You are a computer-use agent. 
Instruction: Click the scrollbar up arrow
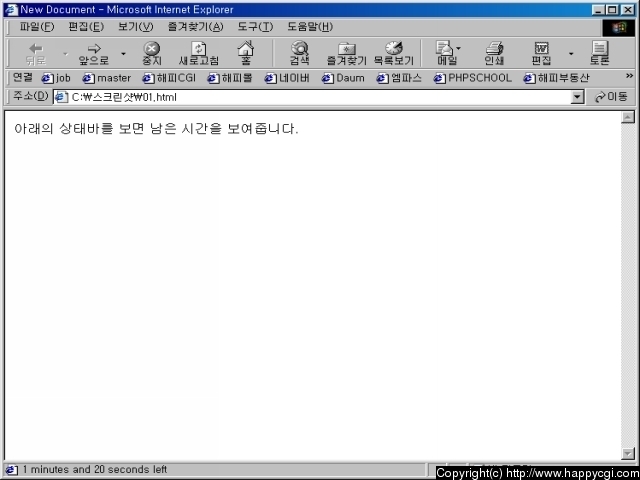628,118
